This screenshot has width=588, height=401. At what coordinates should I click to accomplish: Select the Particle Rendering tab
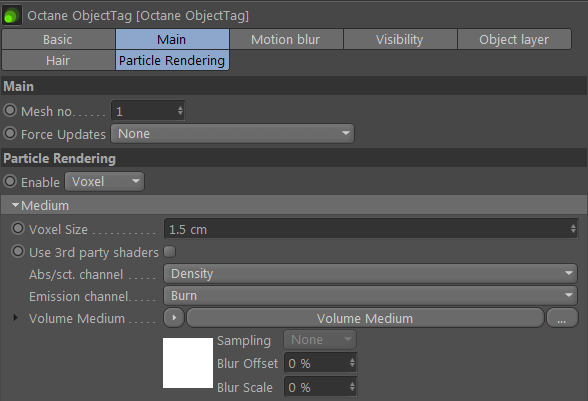click(172, 60)
